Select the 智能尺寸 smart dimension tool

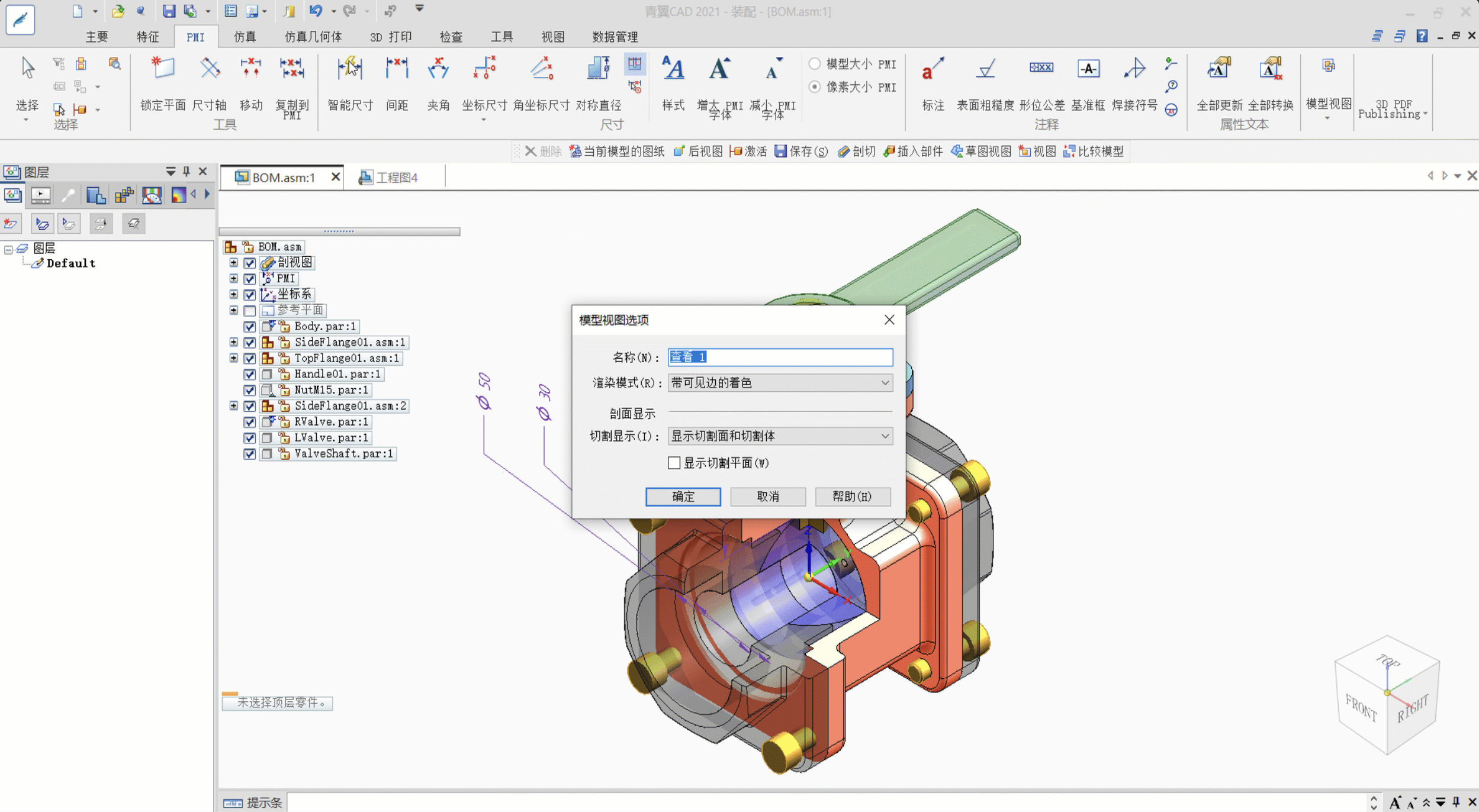(350, 83)
